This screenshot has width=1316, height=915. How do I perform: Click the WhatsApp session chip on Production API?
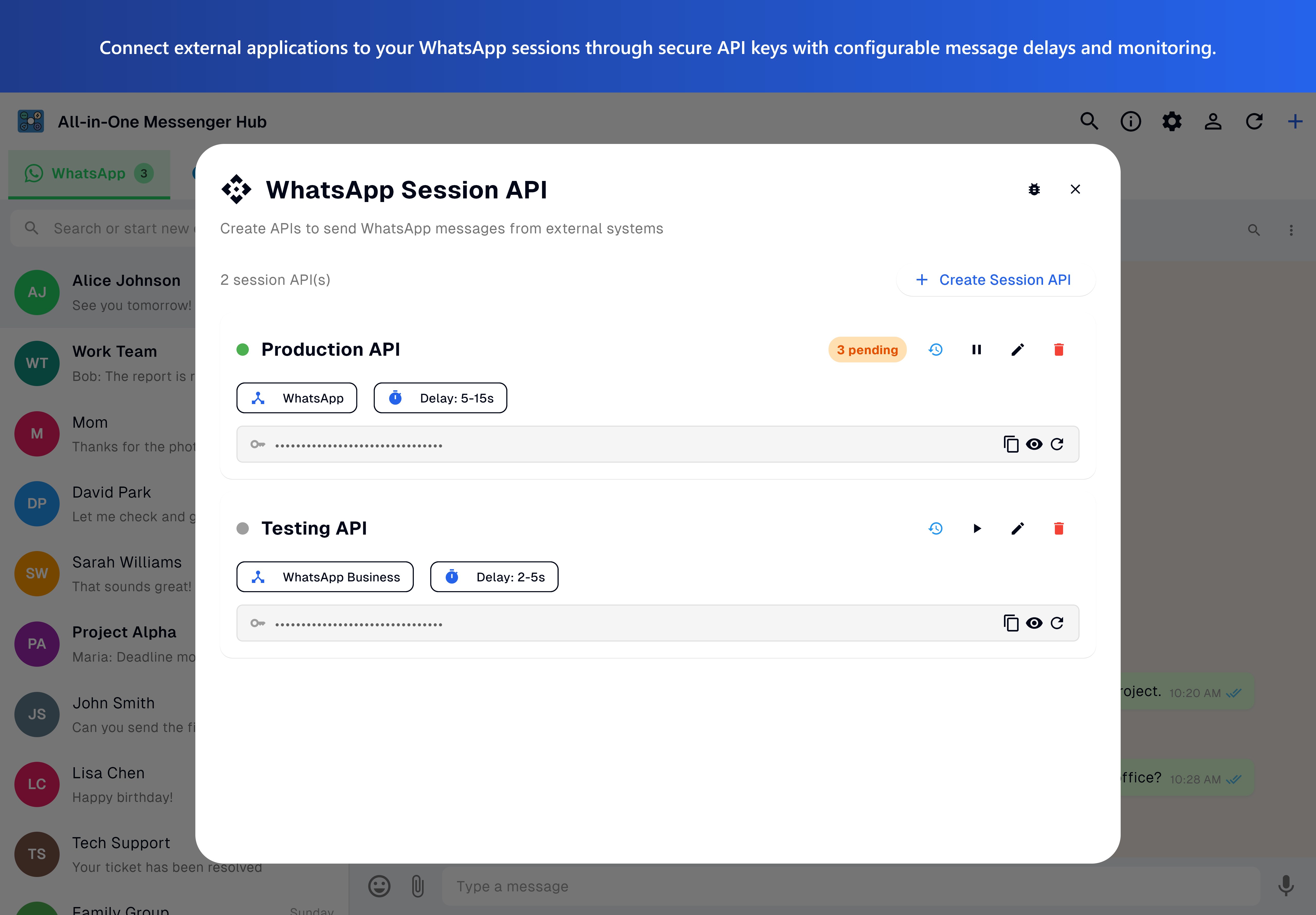tap(297, 398)
